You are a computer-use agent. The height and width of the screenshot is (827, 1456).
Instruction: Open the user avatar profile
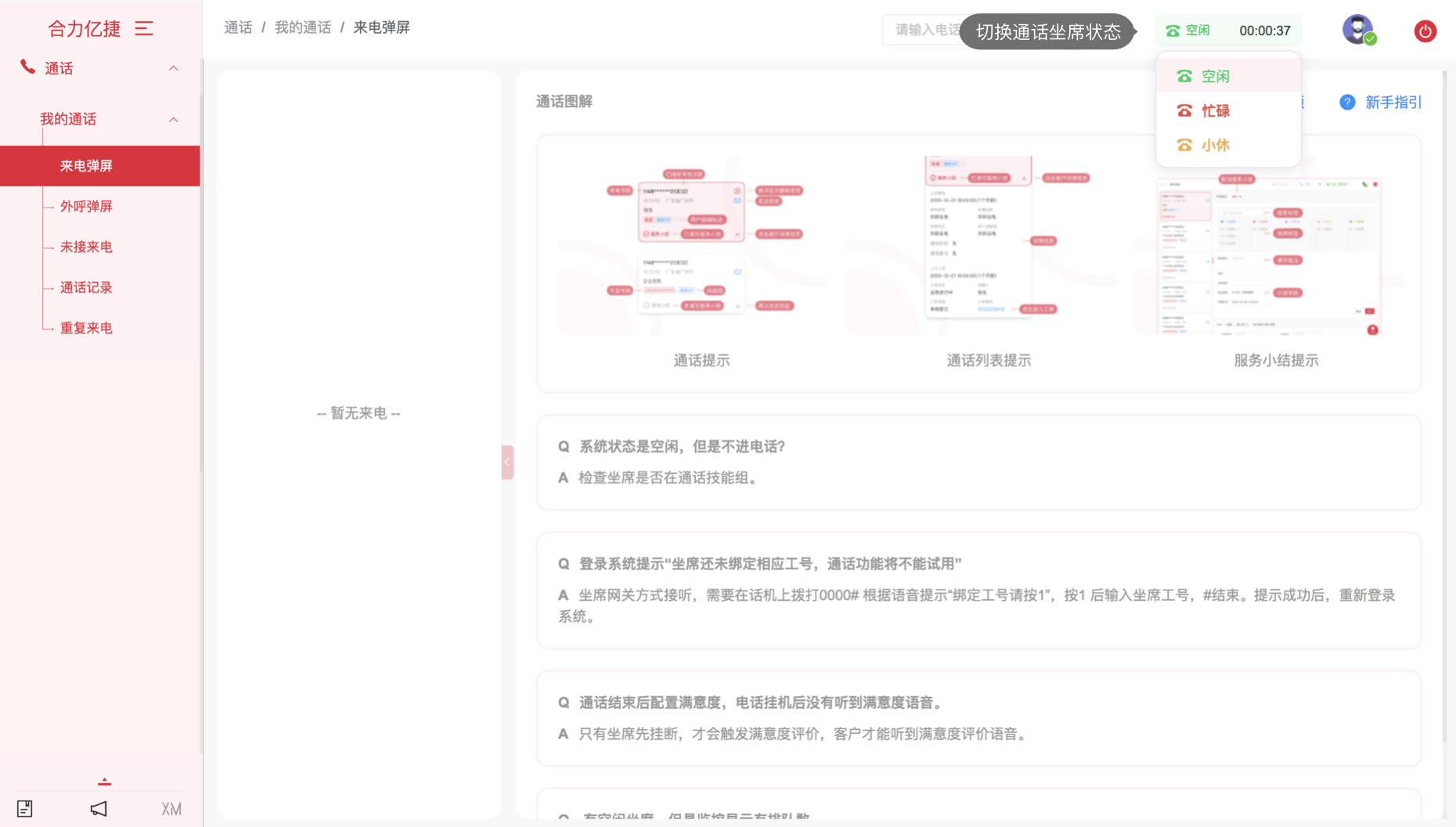pos(1358,30)
